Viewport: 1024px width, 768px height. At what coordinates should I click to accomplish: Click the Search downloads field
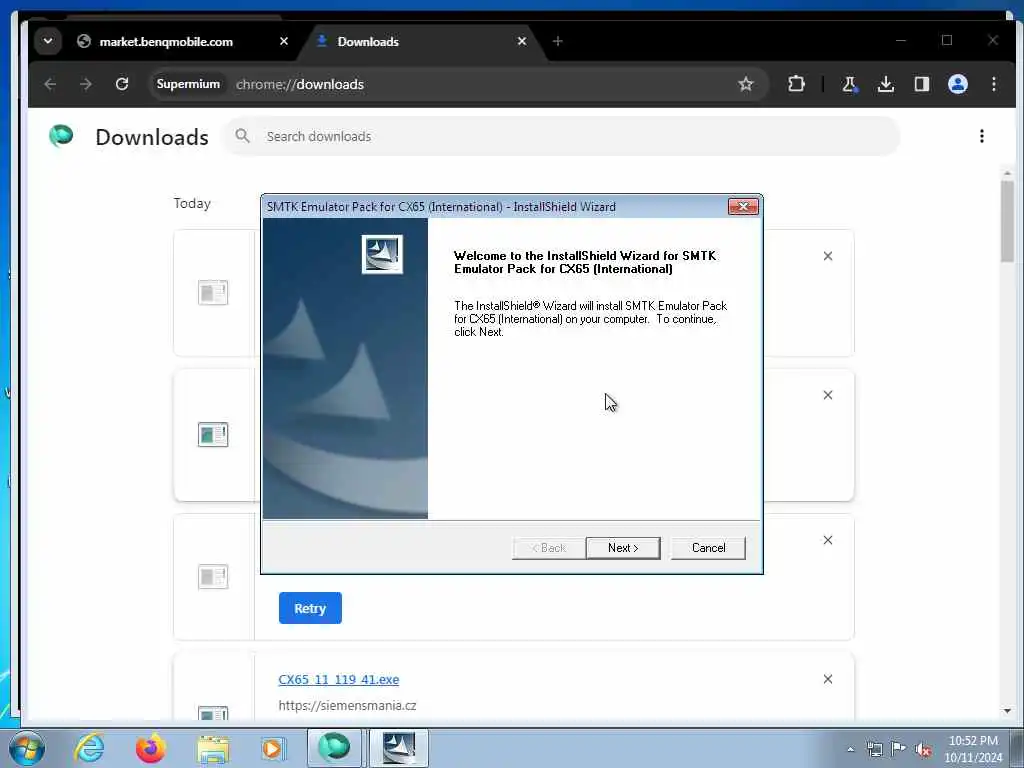click(562, 136)
